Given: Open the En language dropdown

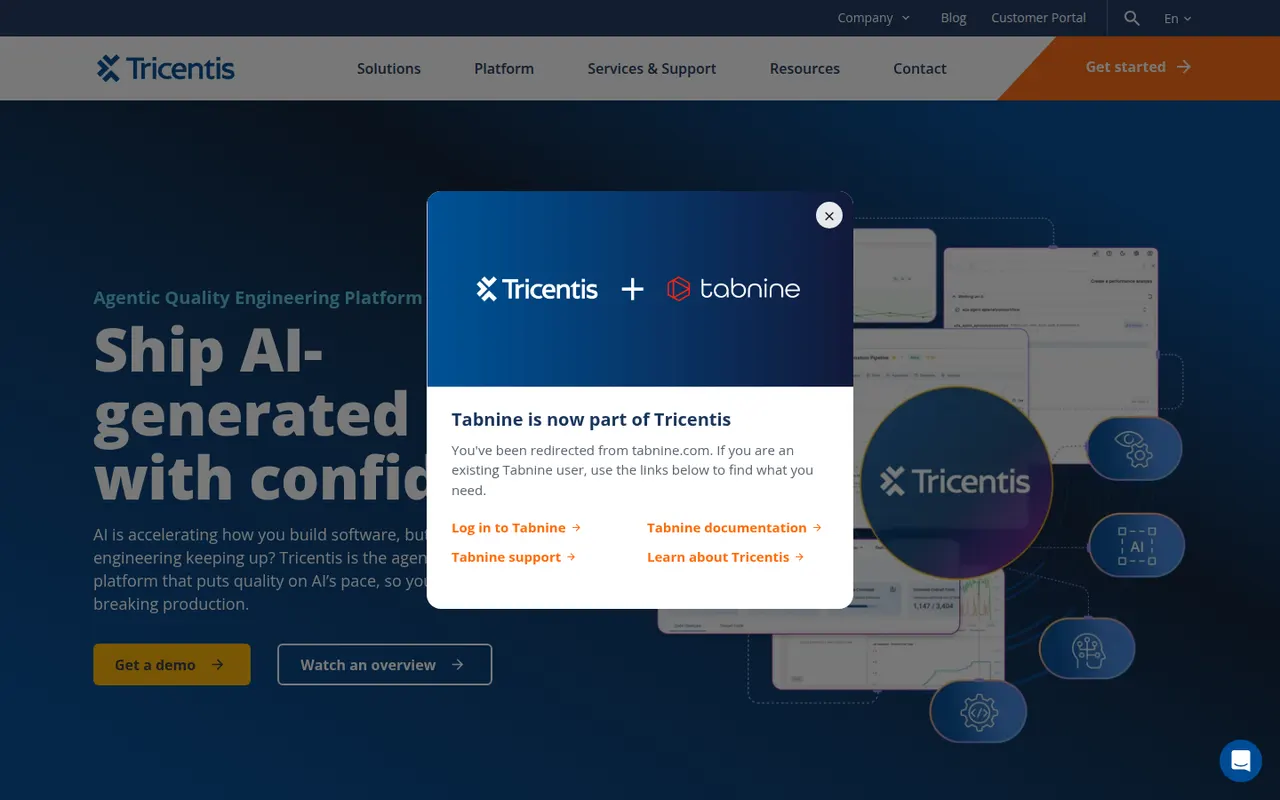Looking at the screenshot, I should coord(1178,18).
